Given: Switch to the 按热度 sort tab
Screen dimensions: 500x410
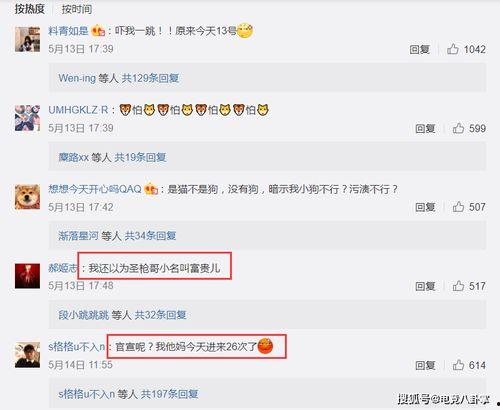Looking at the screenshot, I should coord(30,9).
